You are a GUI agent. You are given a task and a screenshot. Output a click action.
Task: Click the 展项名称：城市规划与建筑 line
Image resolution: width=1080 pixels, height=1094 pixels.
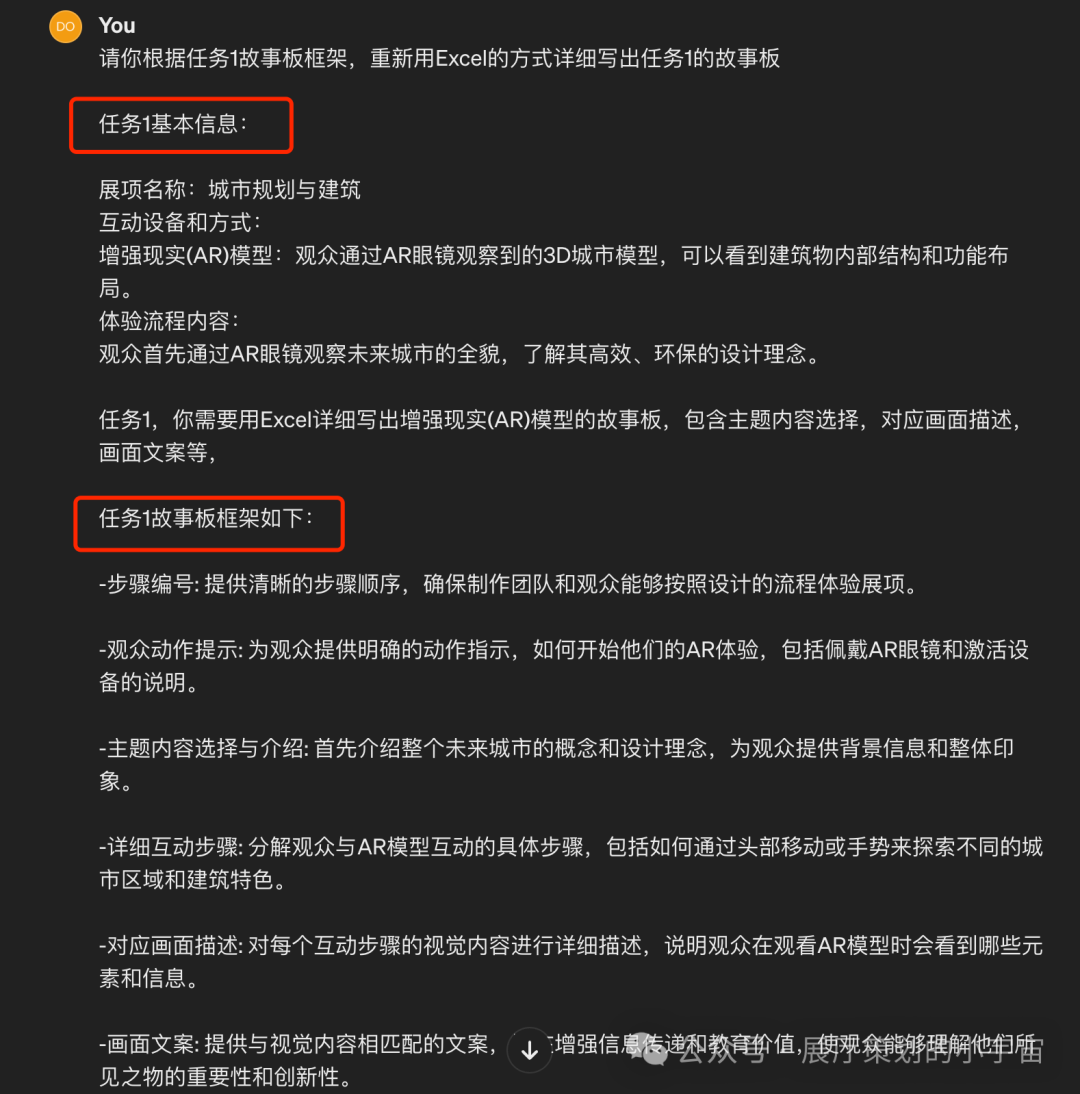[230, 189]
